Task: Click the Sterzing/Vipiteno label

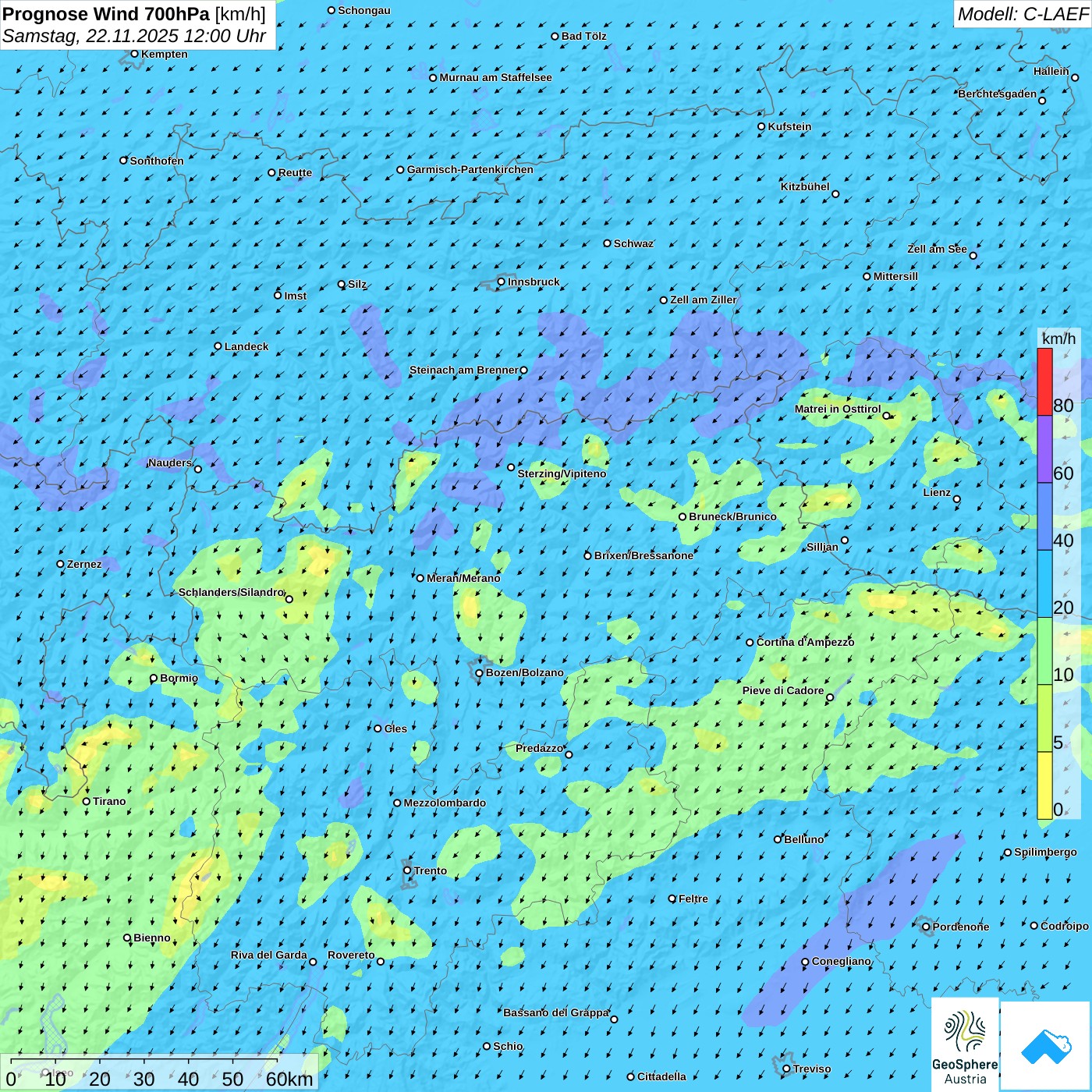Action: pyautogui.click(x=562, y=473)
